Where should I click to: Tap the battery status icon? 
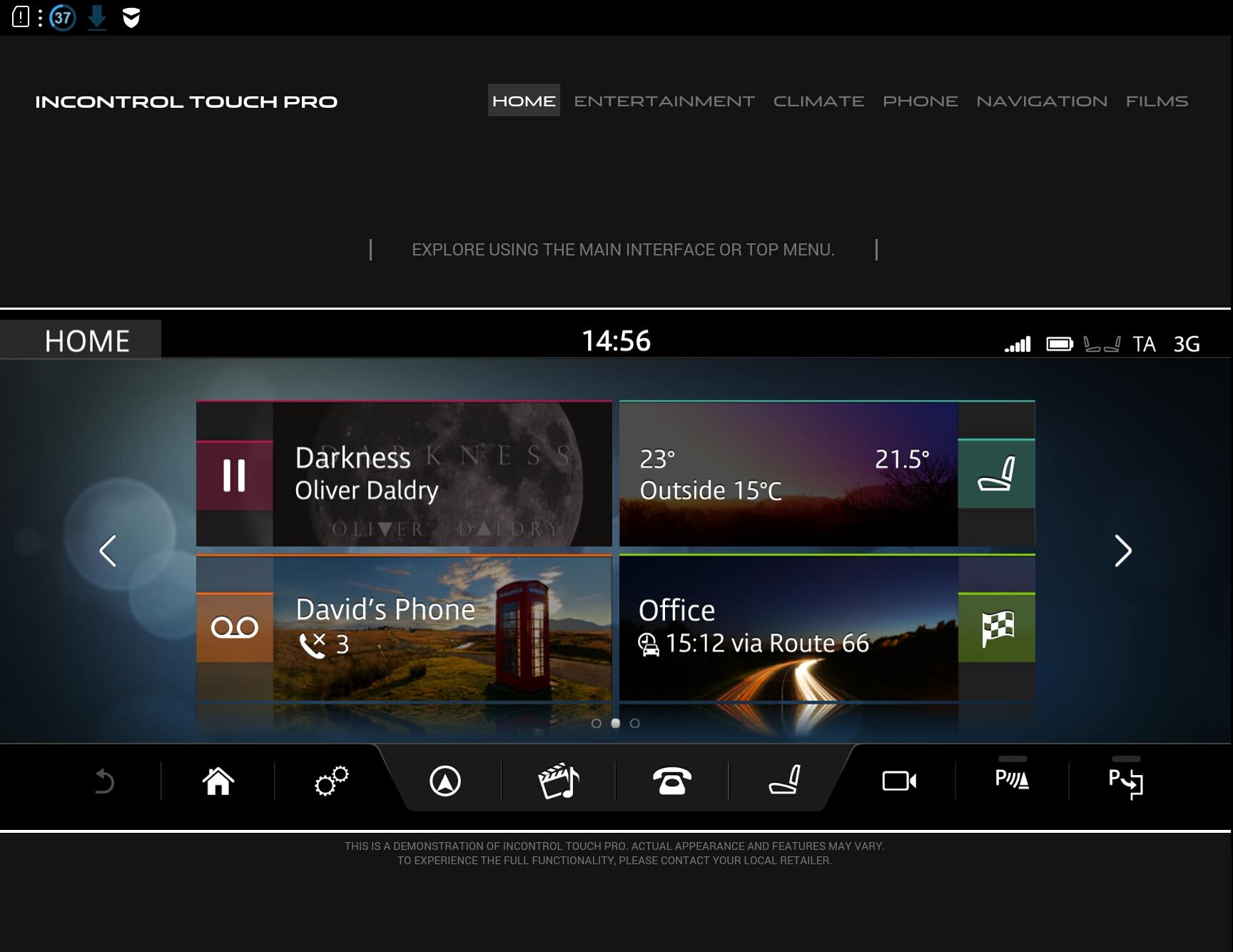1060,344
